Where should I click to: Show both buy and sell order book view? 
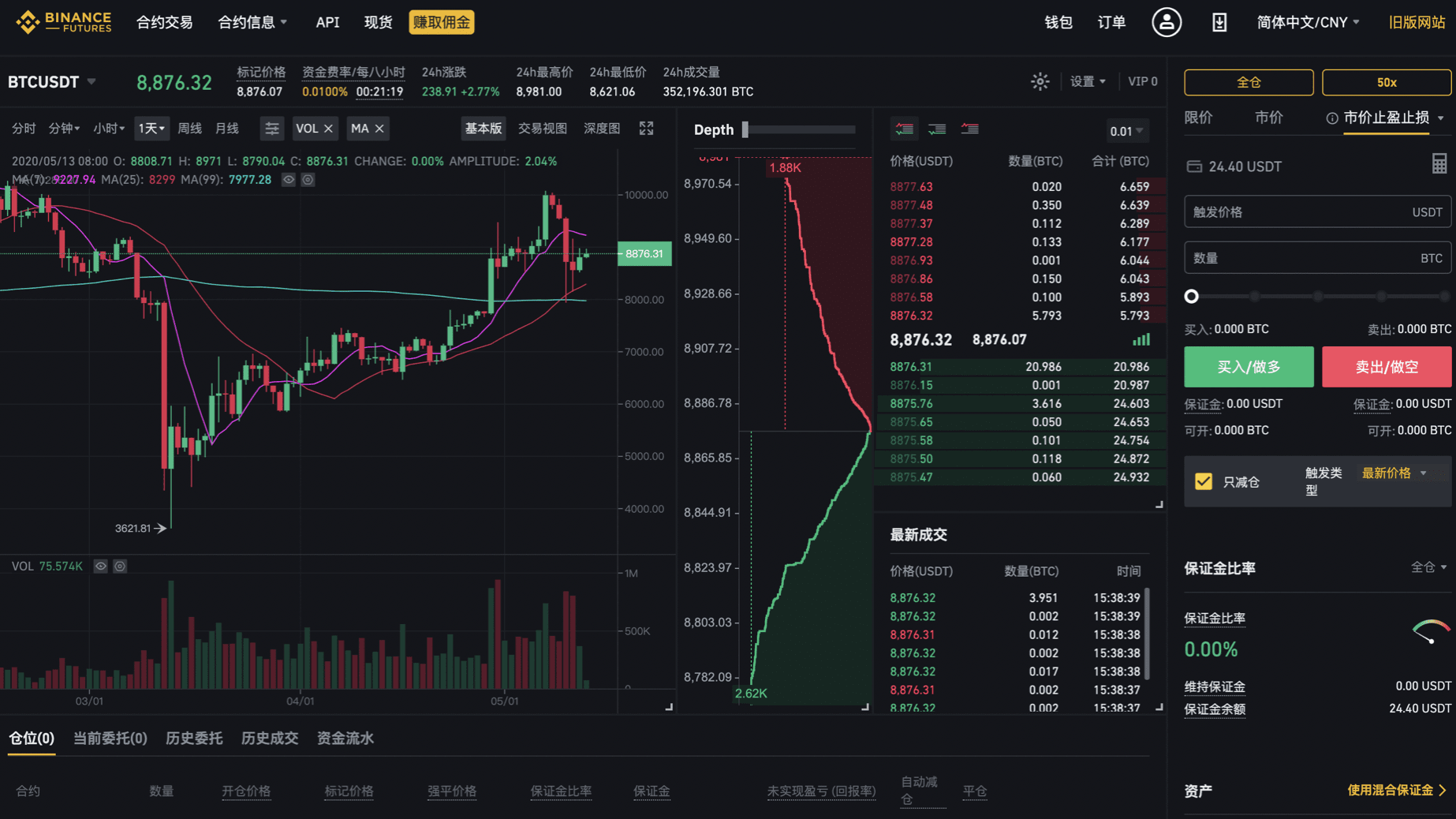905,129
